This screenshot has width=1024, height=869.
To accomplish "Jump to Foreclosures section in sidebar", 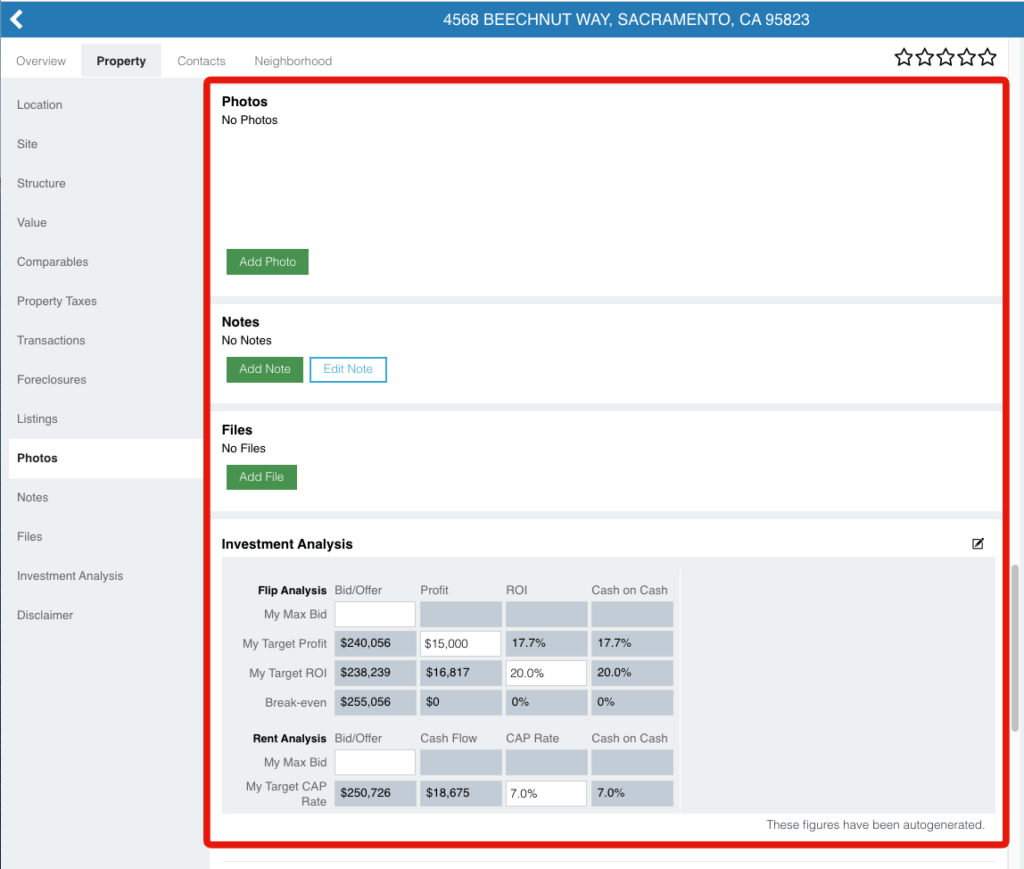I will point(52,380).
